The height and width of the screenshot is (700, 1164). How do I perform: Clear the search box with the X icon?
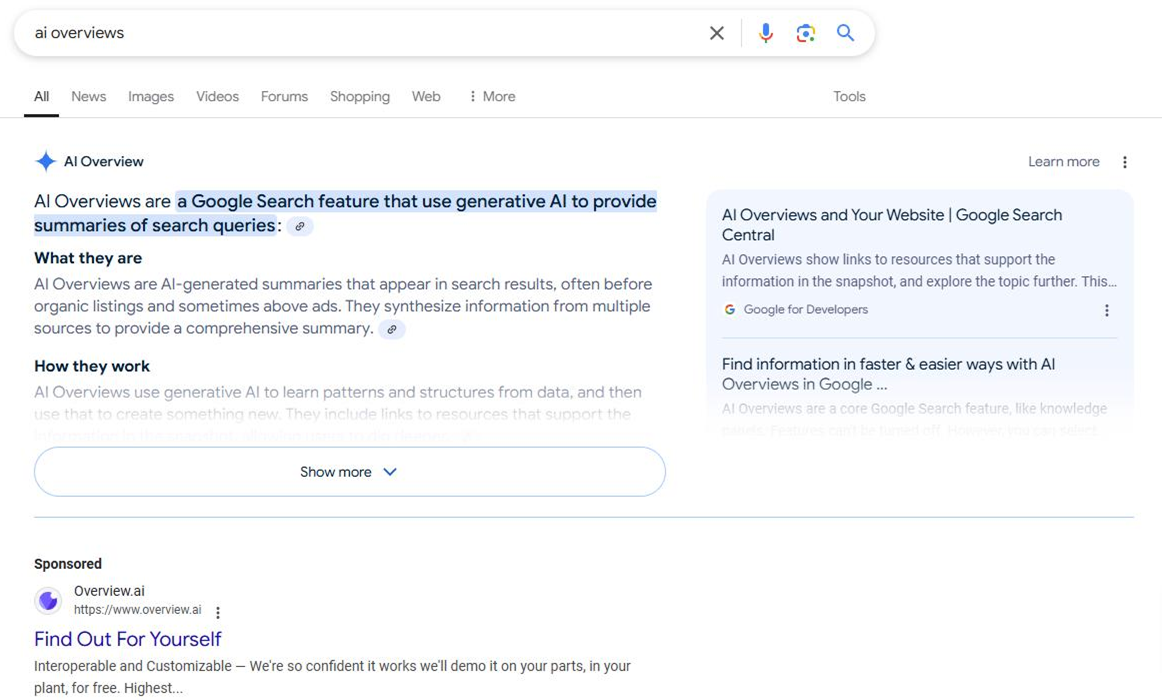pos(716,33)
